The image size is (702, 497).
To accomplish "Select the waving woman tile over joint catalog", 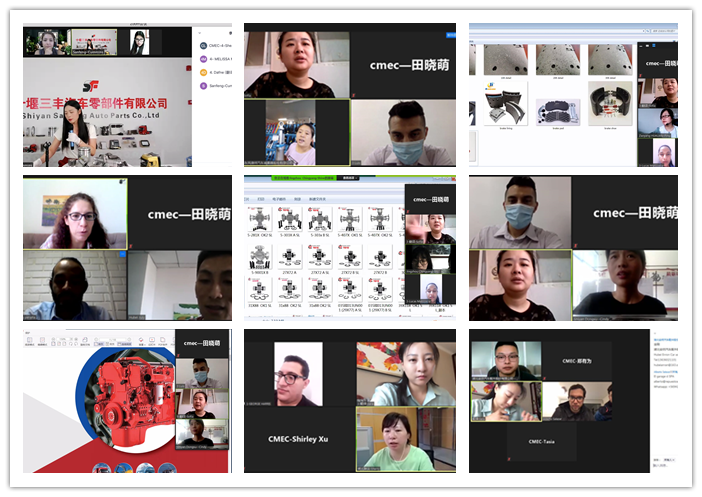I will 430,229.
